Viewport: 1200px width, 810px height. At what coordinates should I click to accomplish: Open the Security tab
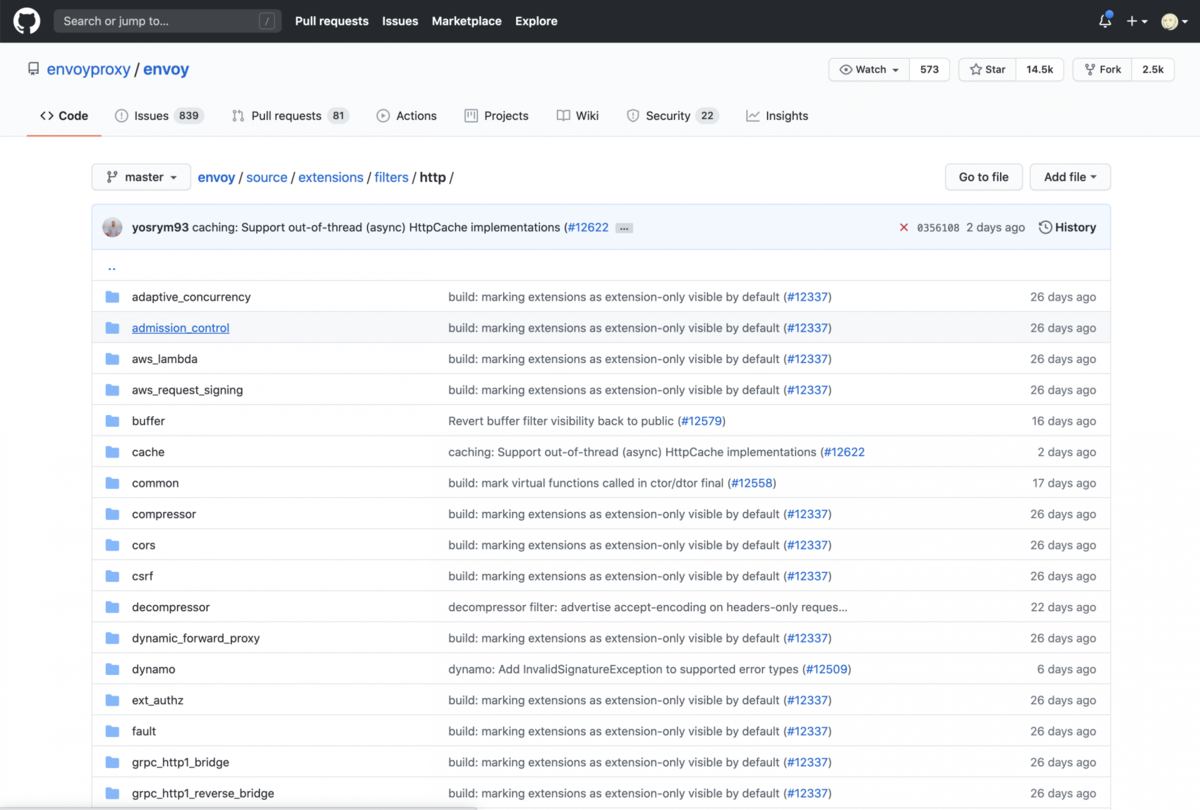click(x=672, y=116)
